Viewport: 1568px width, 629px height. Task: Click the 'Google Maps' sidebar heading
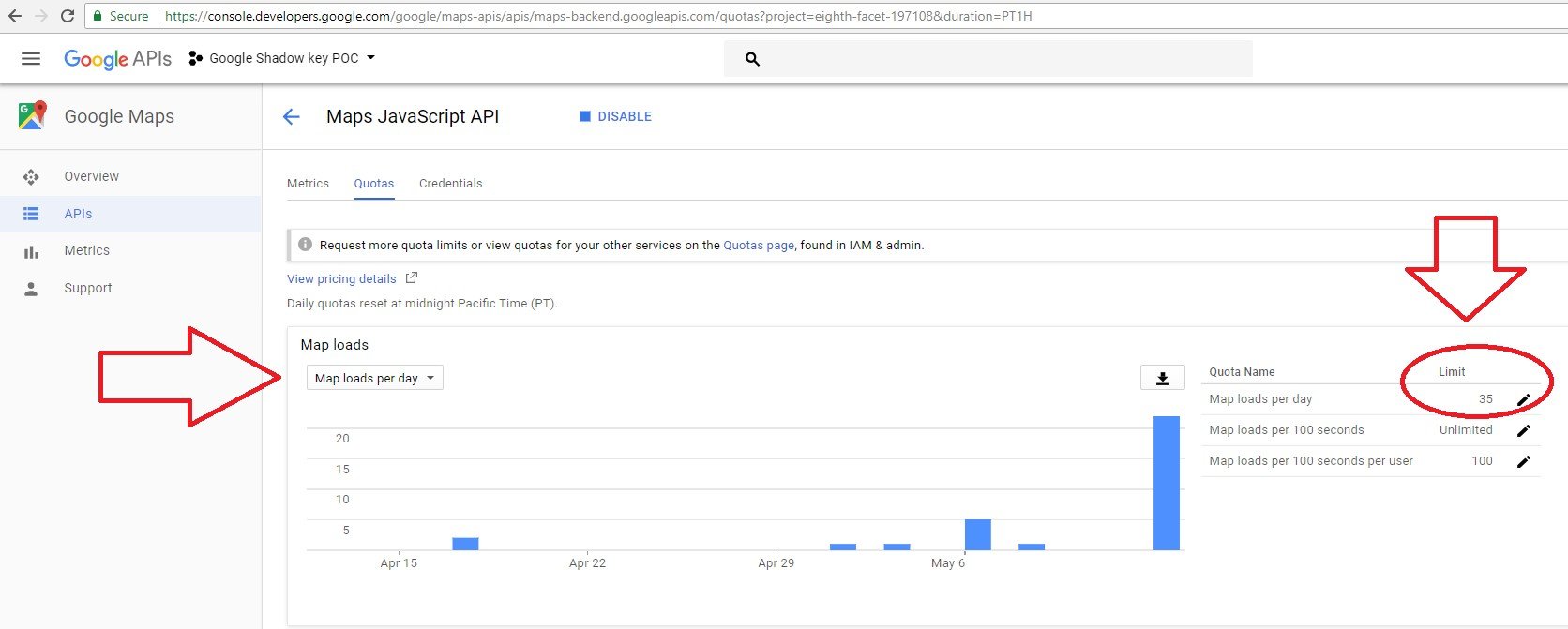(119, 116)
